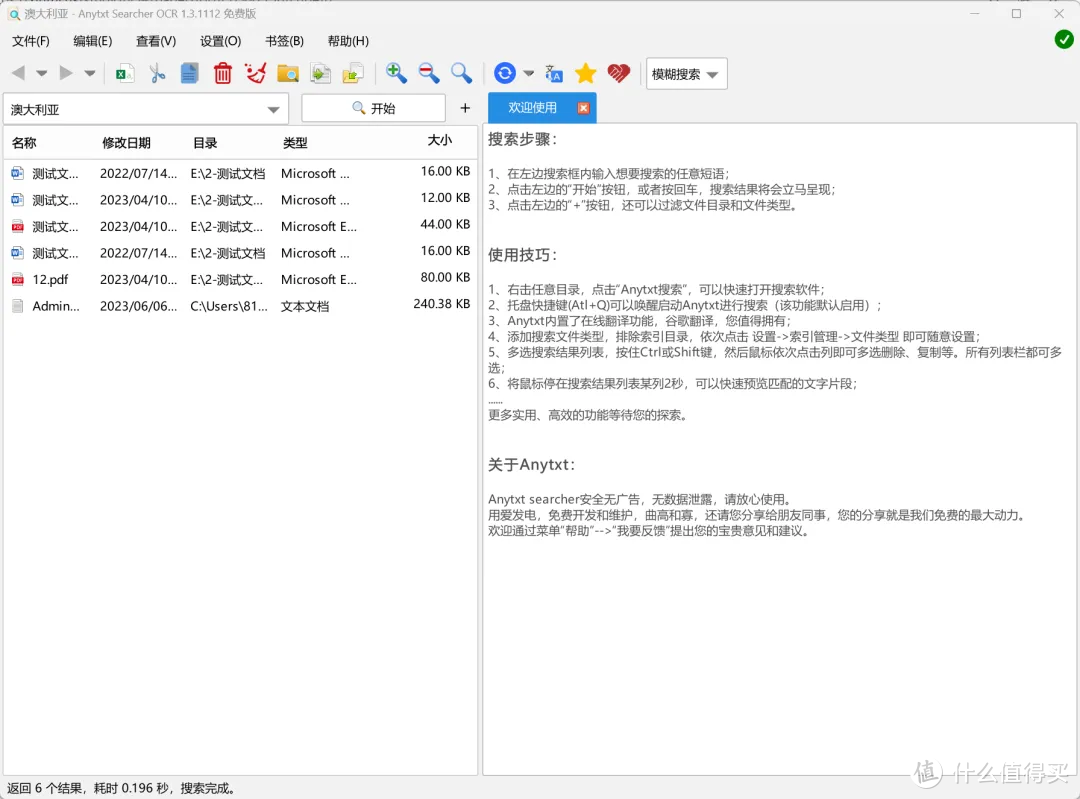Viewport: 1080px width, 799px height.
Task: Sort by the 修改日期 column header
Action: tap(126, 143)
